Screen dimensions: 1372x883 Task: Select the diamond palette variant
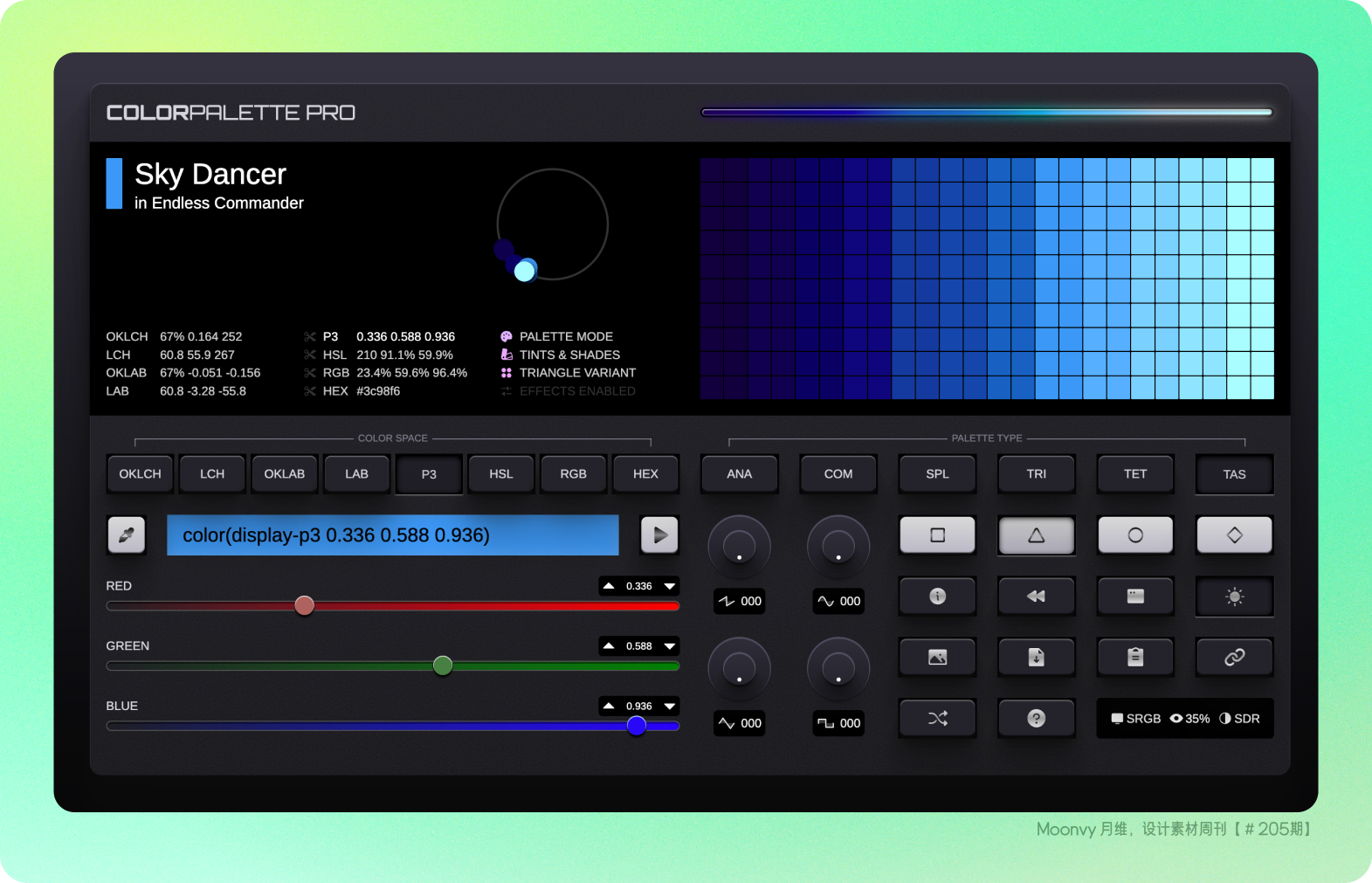point(1234,535)
